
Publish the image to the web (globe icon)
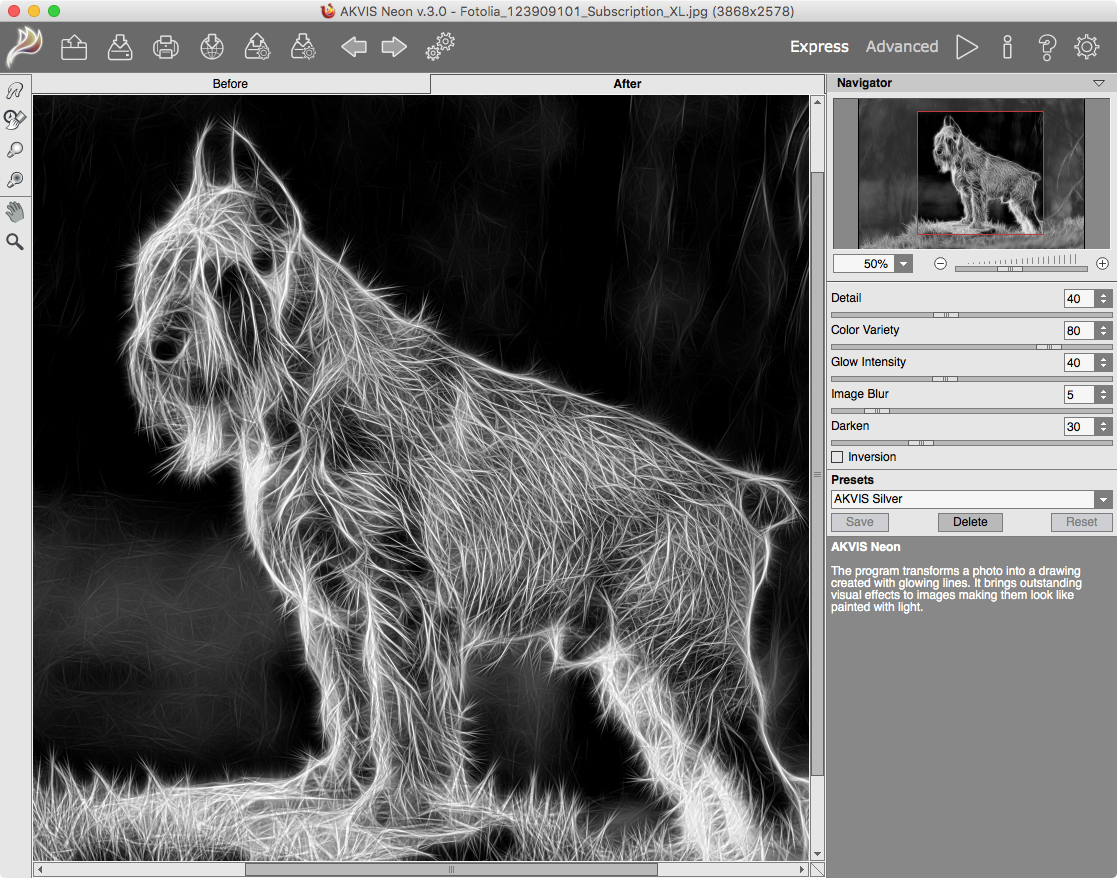[212, 47]
